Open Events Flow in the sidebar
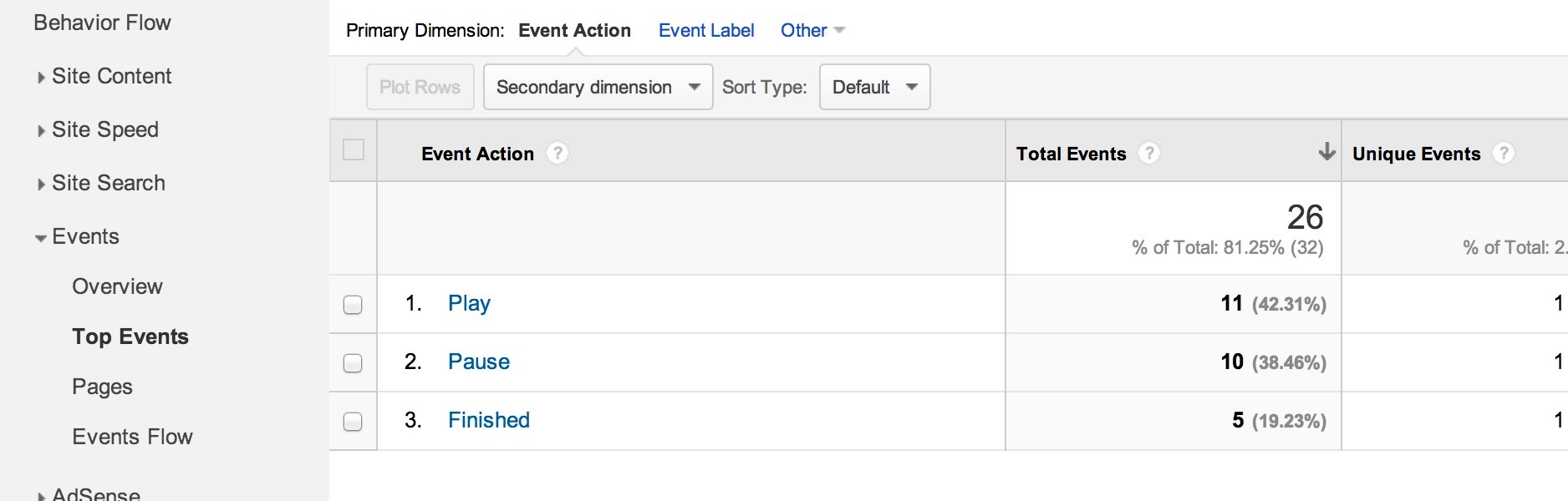The height and width of the screenshot is (501, 1568). (x=132, y=438)
